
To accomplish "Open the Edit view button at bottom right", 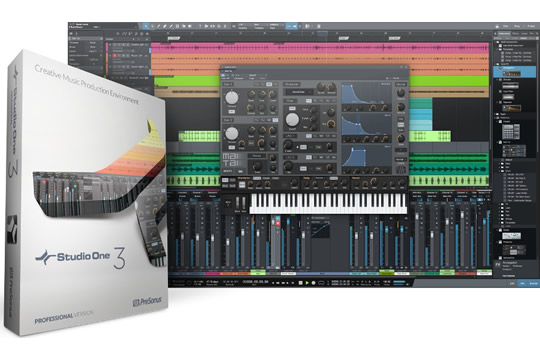I will (x=512, y=283).
